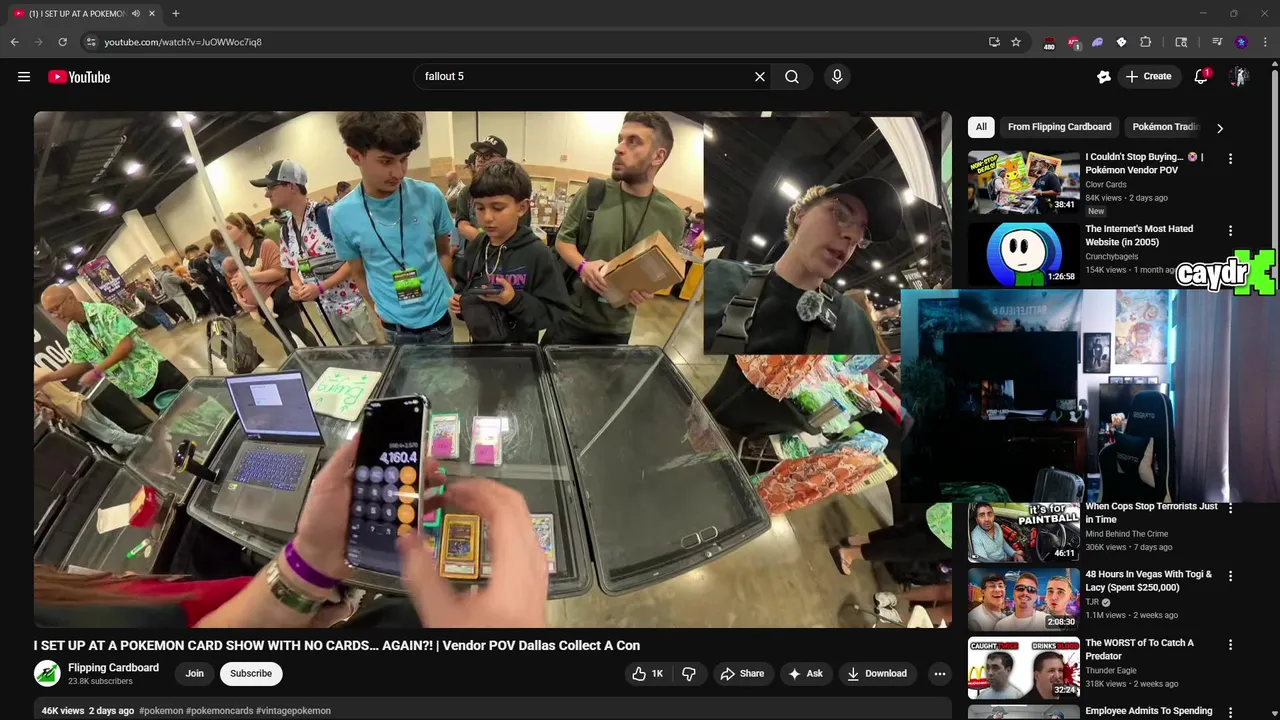The image size is (1280, 720).
Task: Open the When Cops Stop Terrorists title
Action: tap(1151, 513)
